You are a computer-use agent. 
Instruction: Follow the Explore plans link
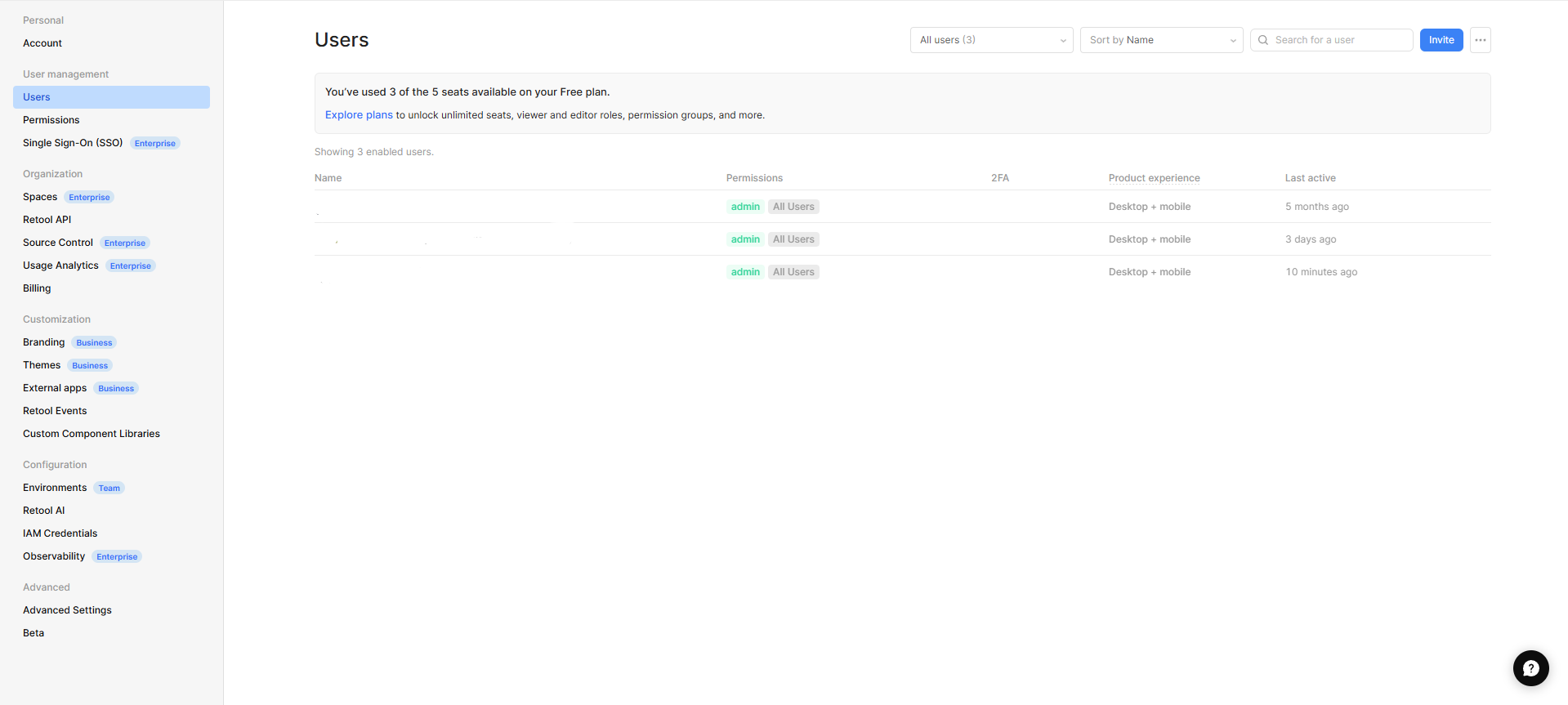click(x=359, y=115)
